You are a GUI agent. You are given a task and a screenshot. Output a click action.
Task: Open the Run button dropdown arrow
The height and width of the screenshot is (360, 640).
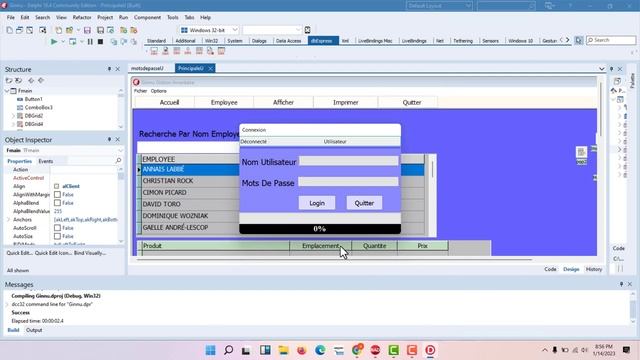coord(63,42)
